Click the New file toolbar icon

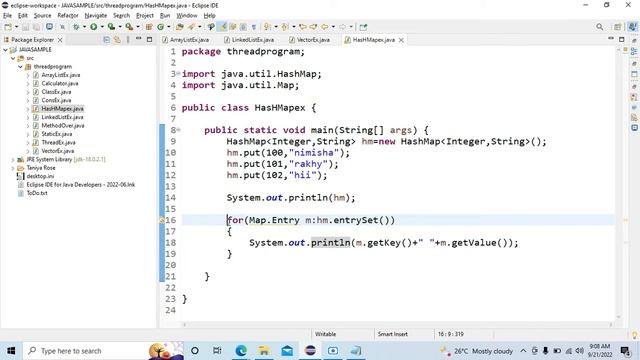coord(8,27)
